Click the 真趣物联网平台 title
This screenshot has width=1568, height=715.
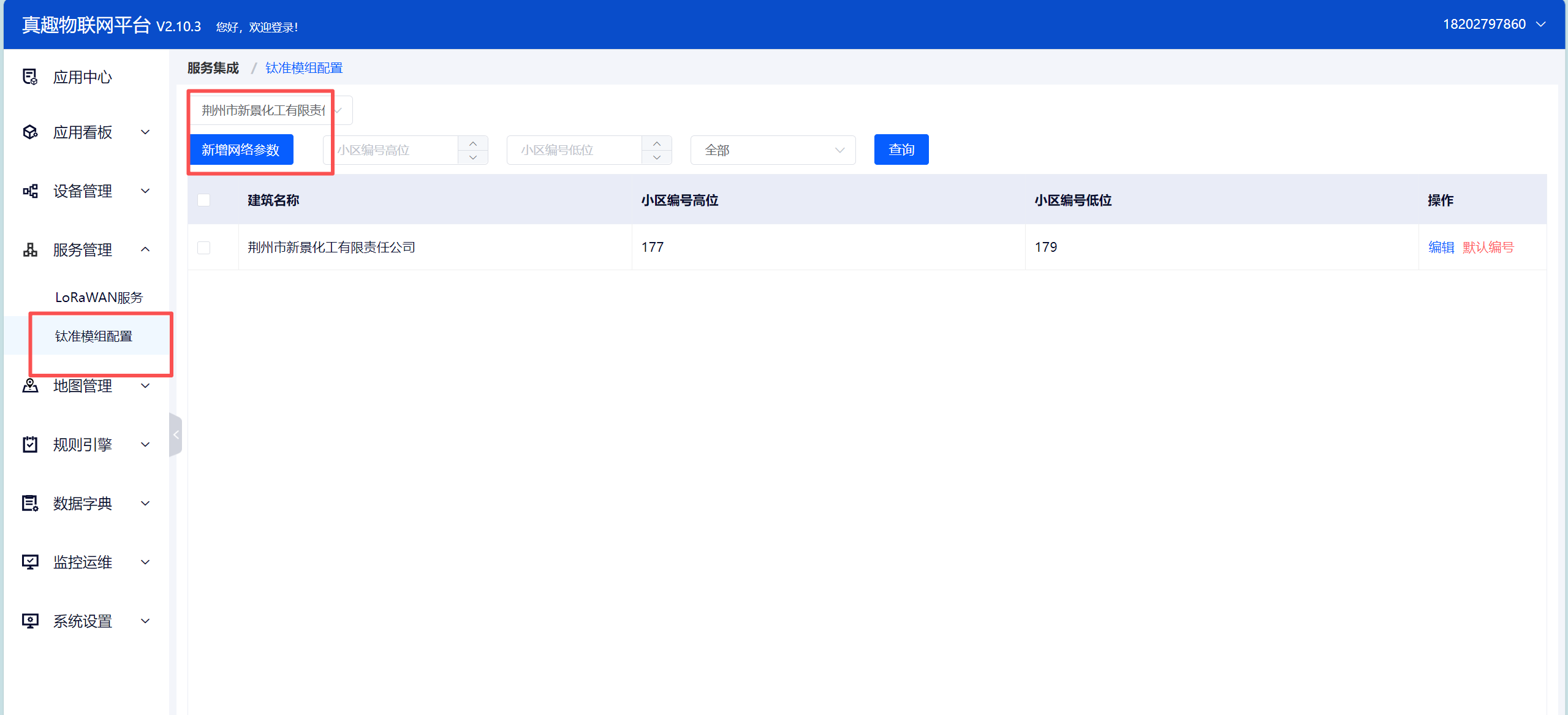pos(86,25)
